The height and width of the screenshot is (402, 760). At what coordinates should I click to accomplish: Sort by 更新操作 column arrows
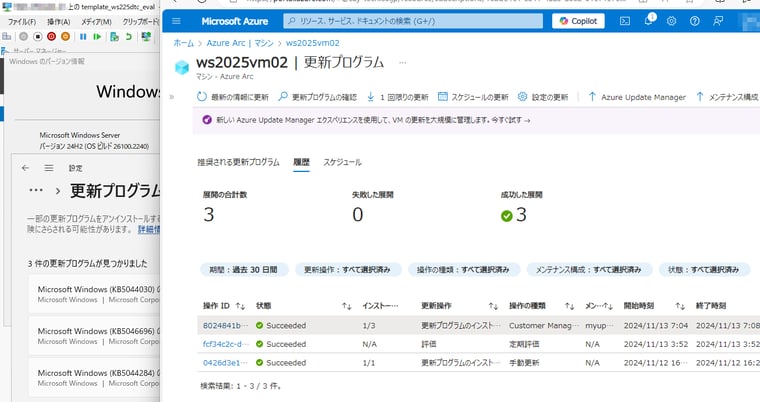point(493,306)
